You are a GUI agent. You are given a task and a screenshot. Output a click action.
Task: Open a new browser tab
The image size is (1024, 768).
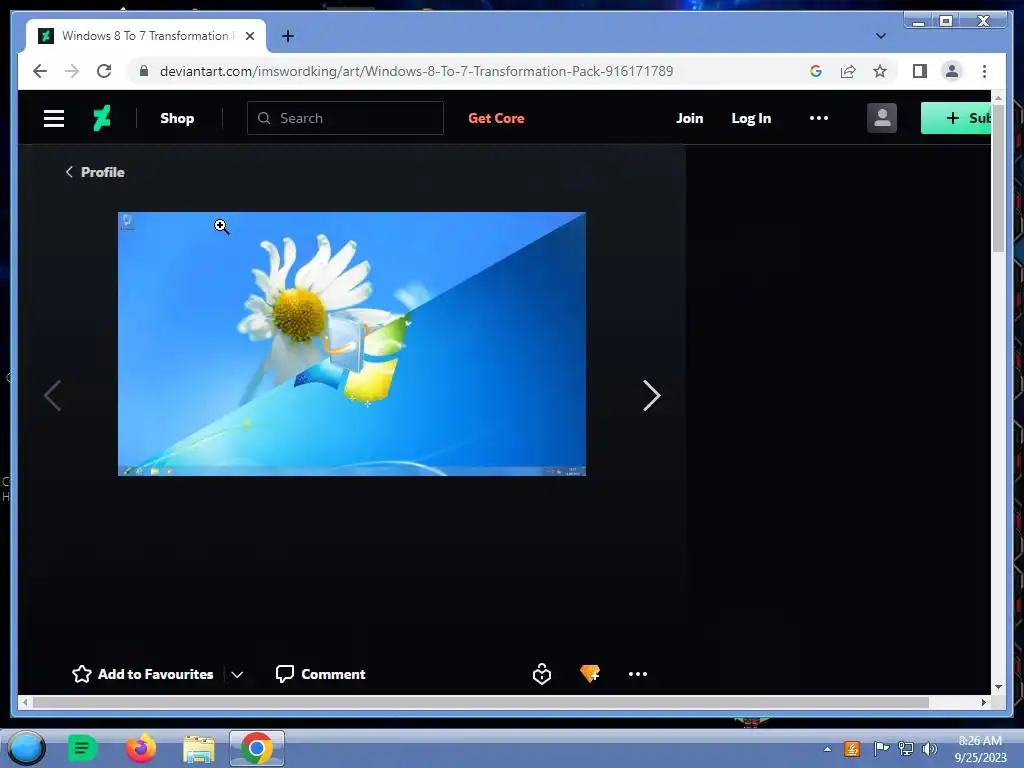pos(287,36)
